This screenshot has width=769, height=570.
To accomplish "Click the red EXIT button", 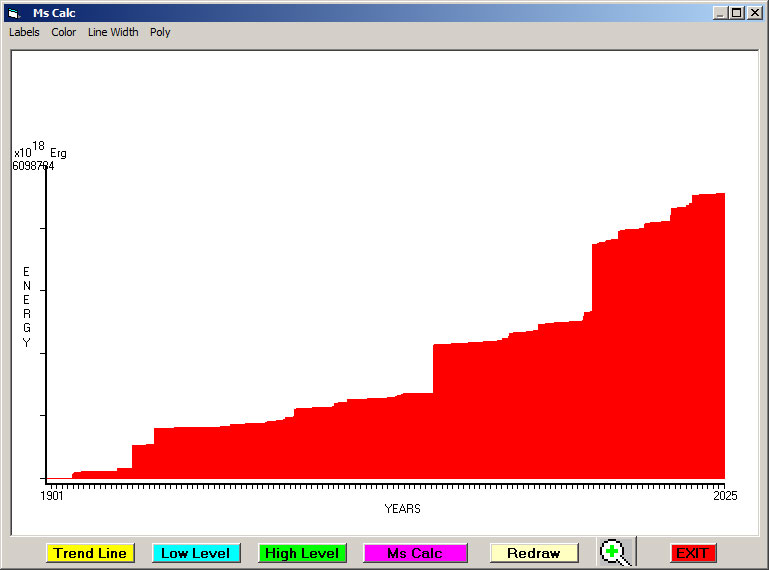I will click(x=692, y=553).
